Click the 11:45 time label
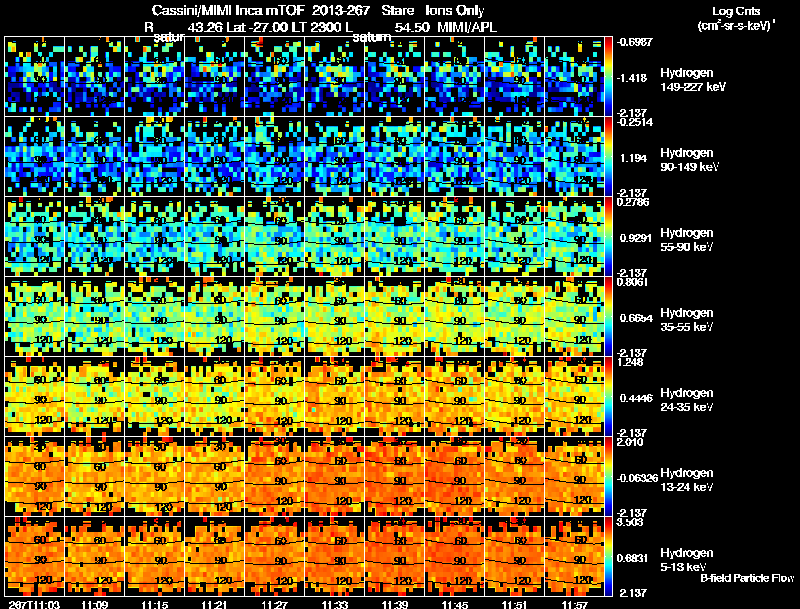The width and height of the screenshot is (800, 609). click(x=455, y=605)
